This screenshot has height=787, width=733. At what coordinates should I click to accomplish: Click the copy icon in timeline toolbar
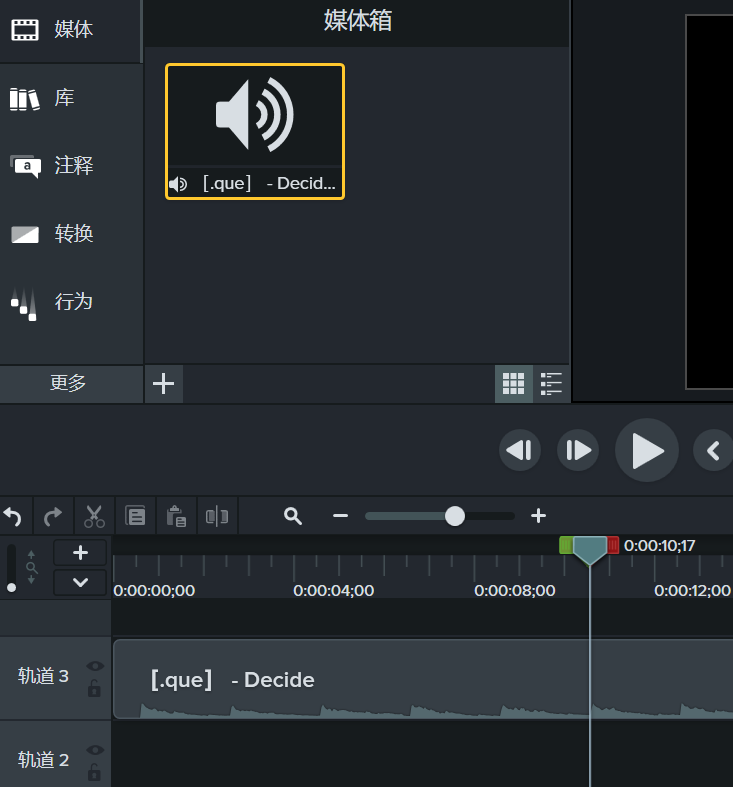(135, 516)
